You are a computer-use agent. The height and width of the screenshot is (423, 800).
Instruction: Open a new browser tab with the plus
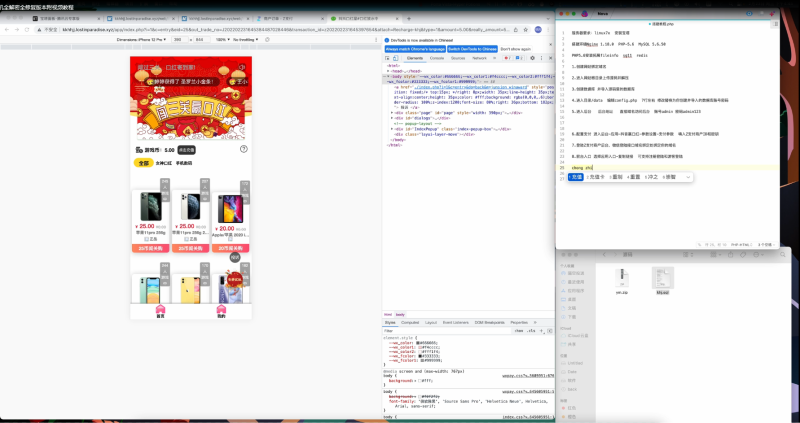(409, 18)
